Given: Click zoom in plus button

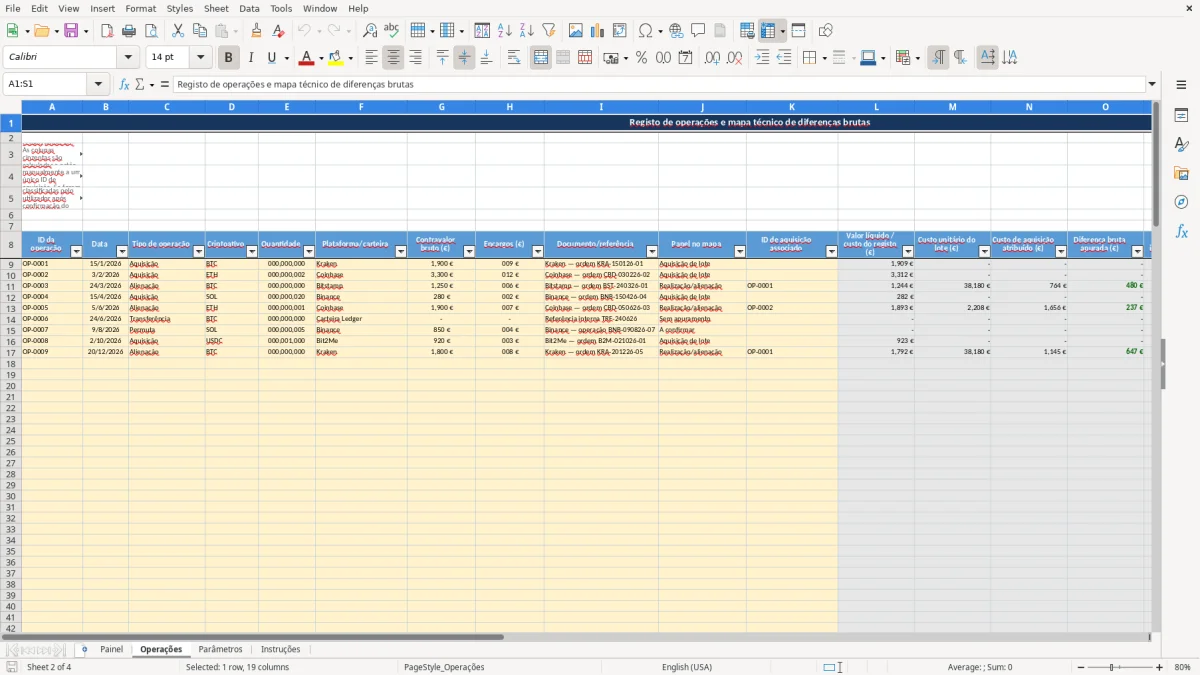Looking at the screenshot, I should [x=1160, y=667].
